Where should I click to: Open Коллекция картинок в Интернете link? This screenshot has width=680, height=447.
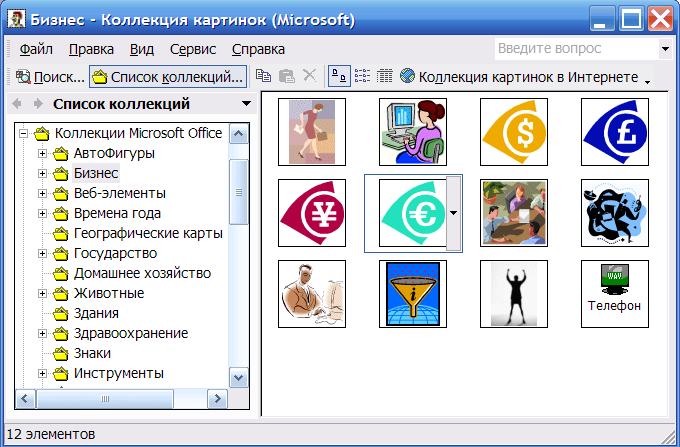point(528,77)
